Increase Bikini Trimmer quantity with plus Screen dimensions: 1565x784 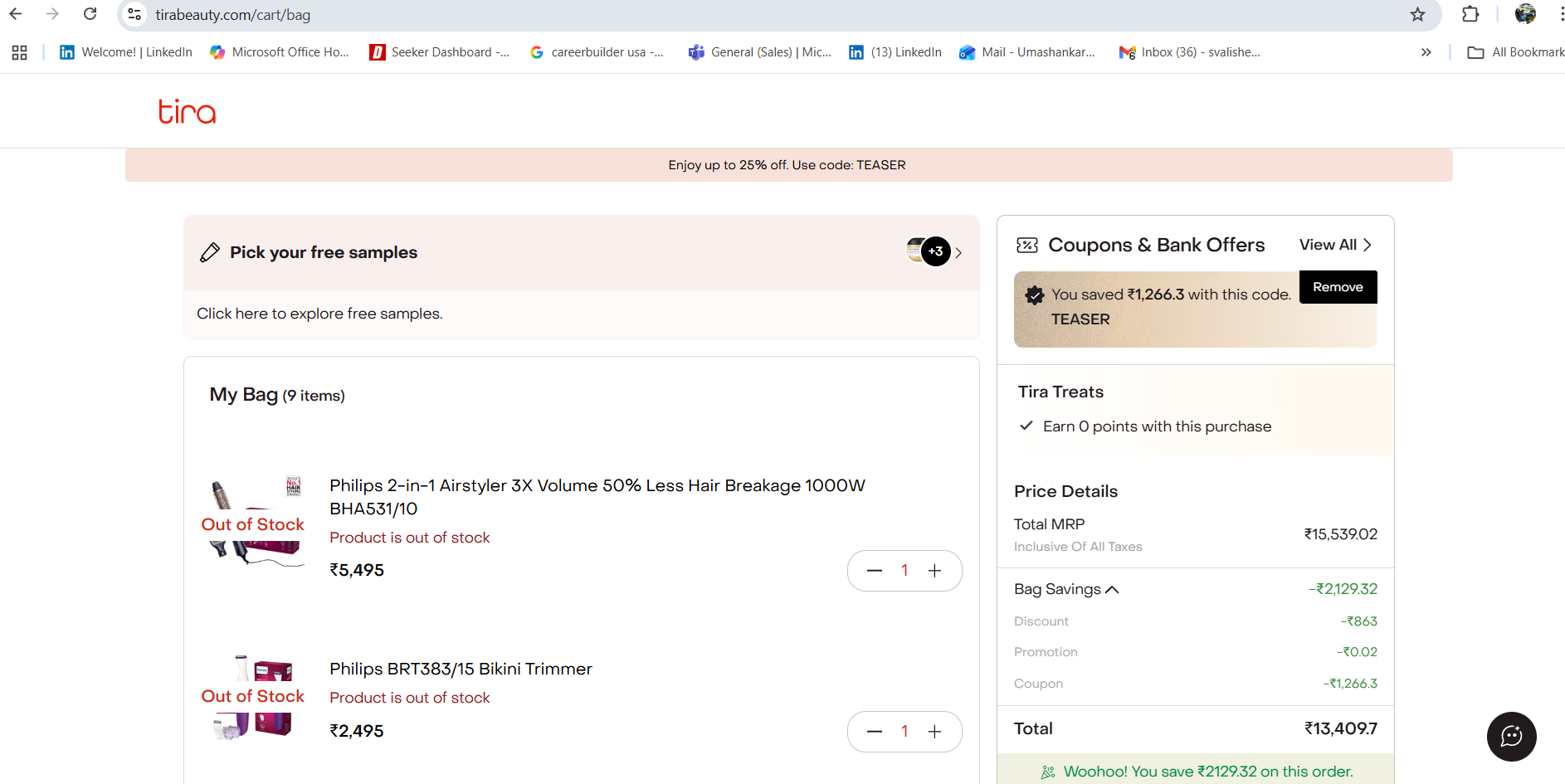click(x=934, y=732)
